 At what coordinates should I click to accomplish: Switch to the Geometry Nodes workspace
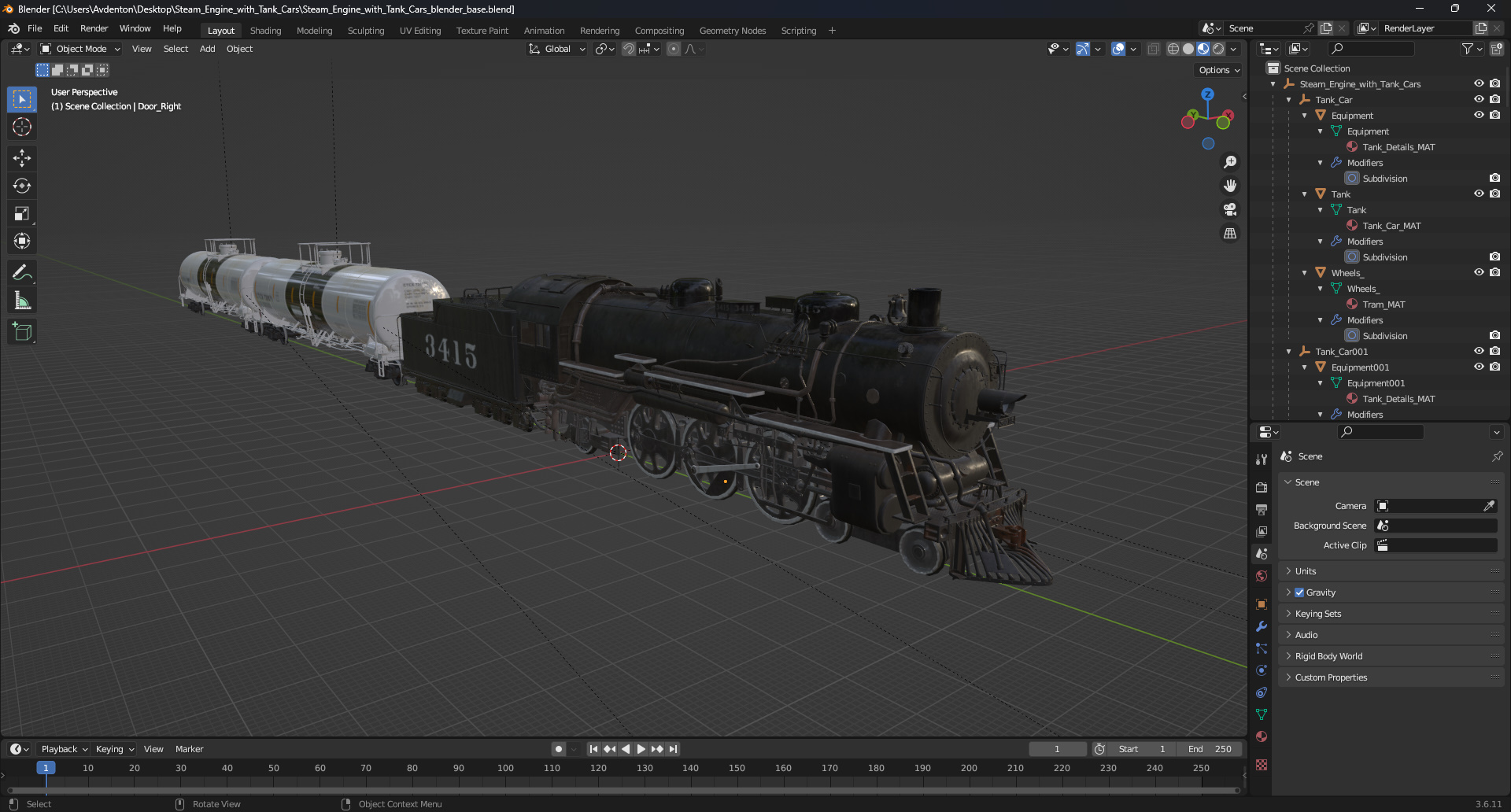732,31
